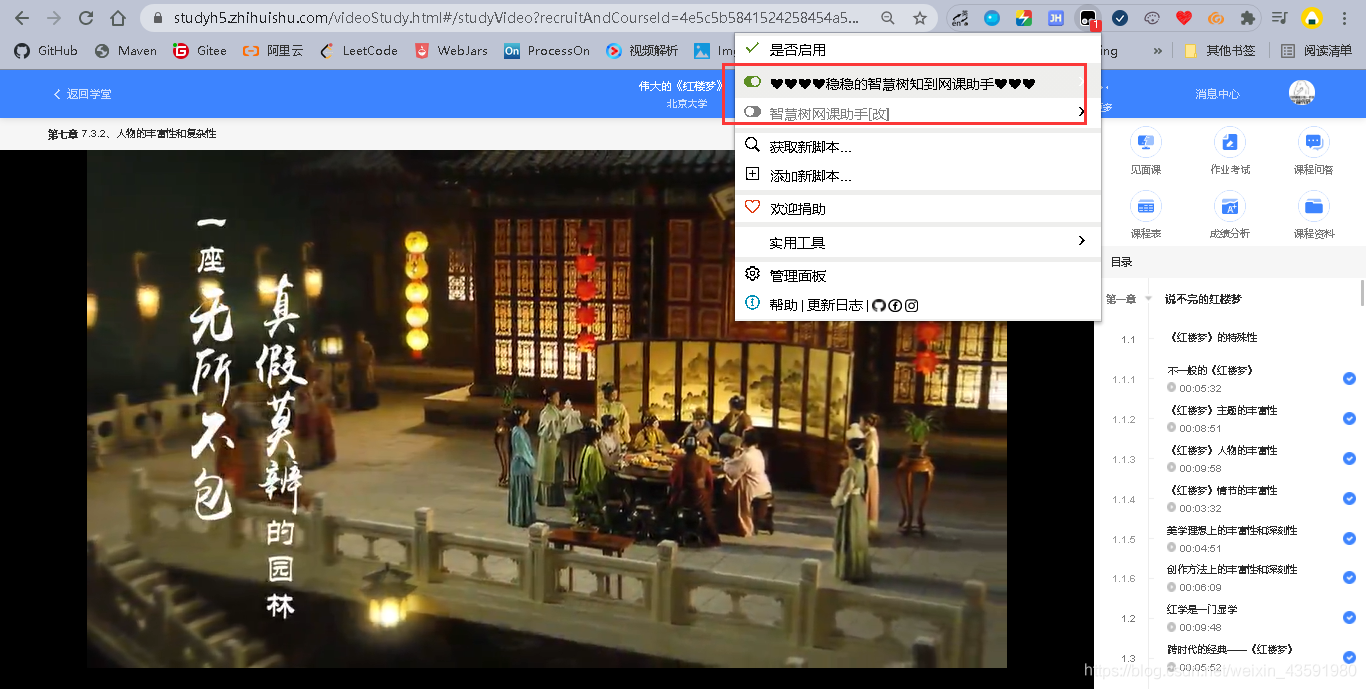
Task: Click the palette extension icon
Action: pos(1152,18)
